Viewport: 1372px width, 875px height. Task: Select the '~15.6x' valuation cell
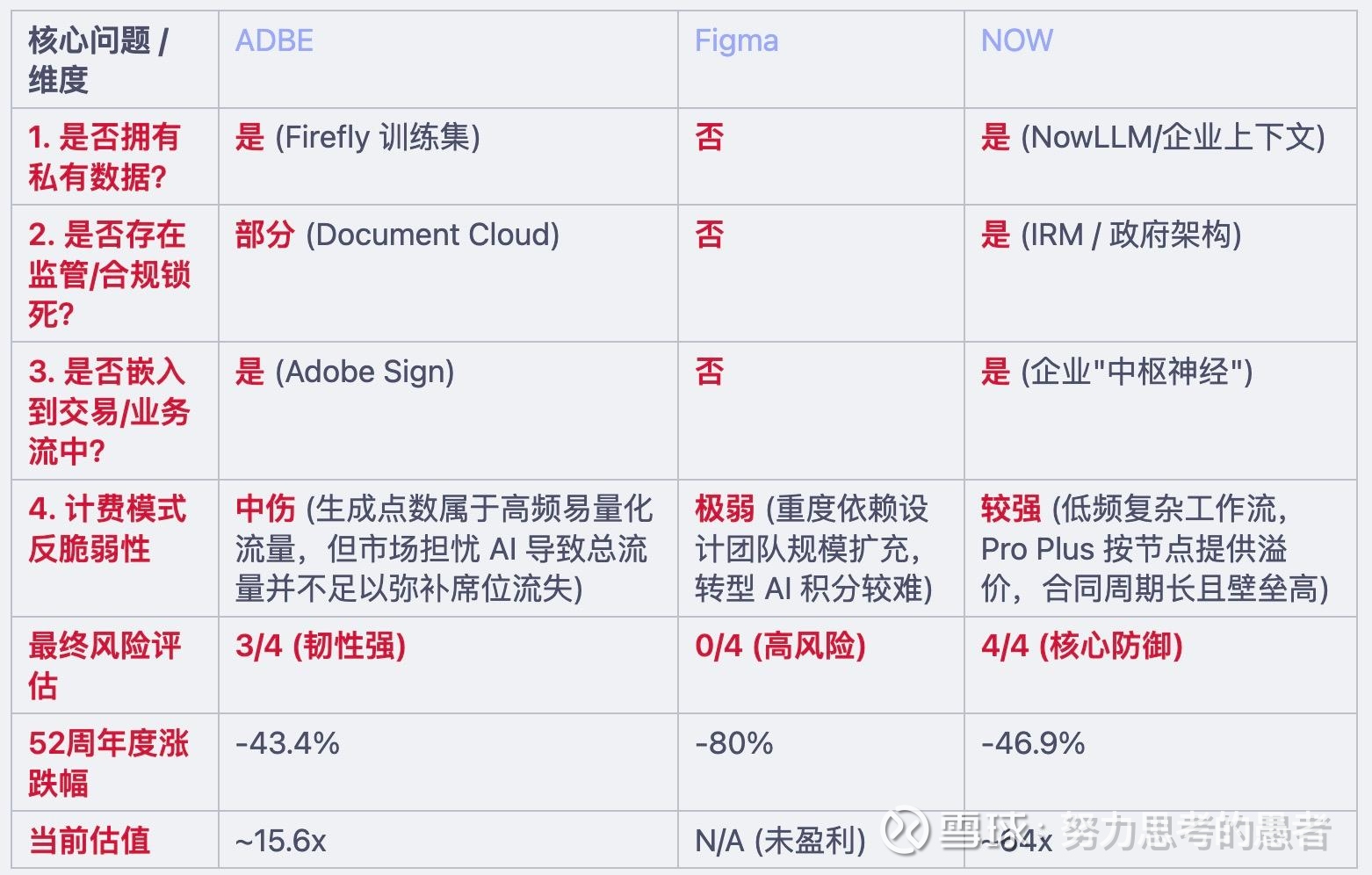[280, 841]
